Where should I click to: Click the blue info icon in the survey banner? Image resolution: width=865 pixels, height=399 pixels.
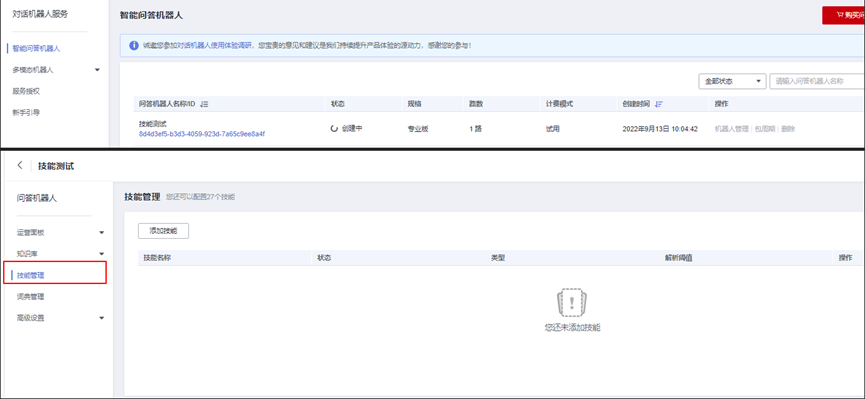click(134, 45)
